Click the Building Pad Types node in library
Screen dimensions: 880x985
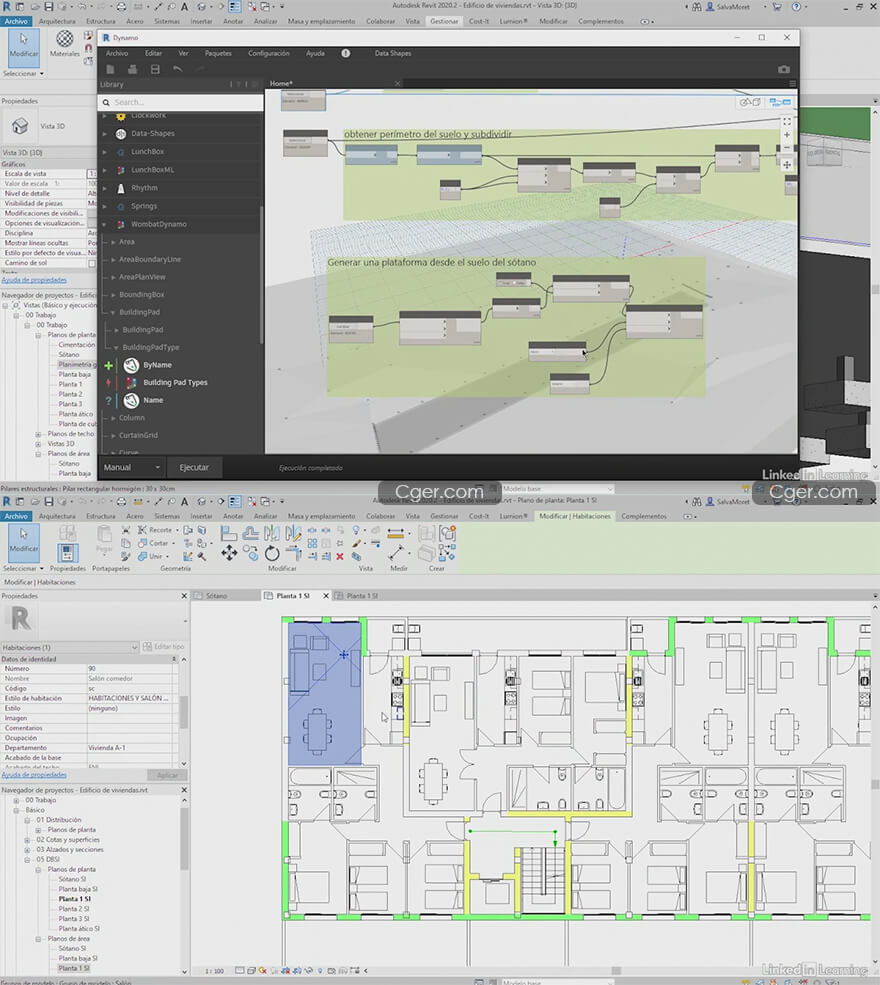(175, 383)
